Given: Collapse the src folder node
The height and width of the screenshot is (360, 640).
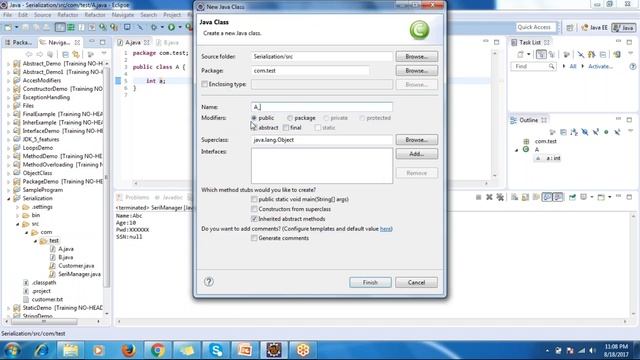Looking at the screenshot, I should click(x=18, y=224).
